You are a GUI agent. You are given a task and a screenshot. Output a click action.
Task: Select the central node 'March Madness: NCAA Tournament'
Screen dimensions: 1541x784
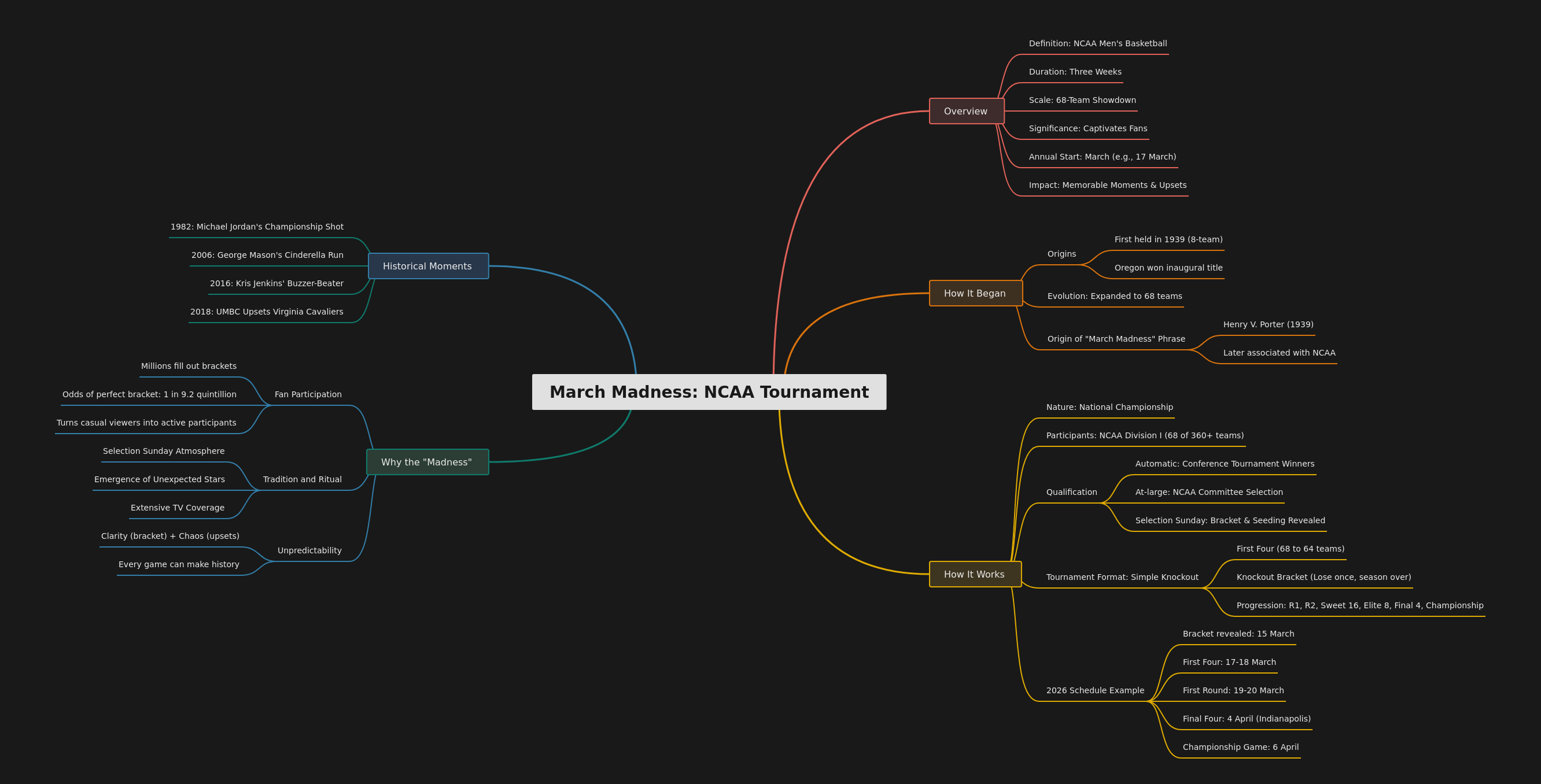coord(710,391)
